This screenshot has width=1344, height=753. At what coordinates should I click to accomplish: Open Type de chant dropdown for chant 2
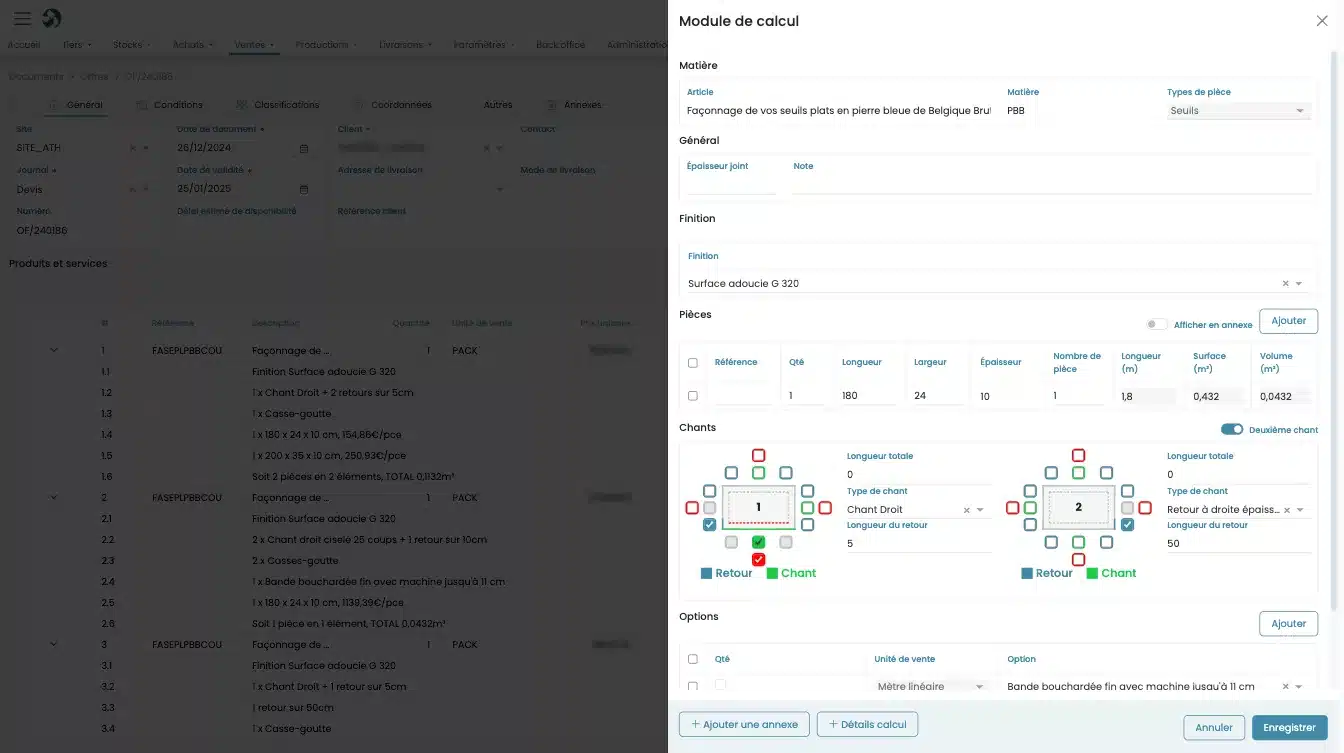click(x=1300, y=510)
